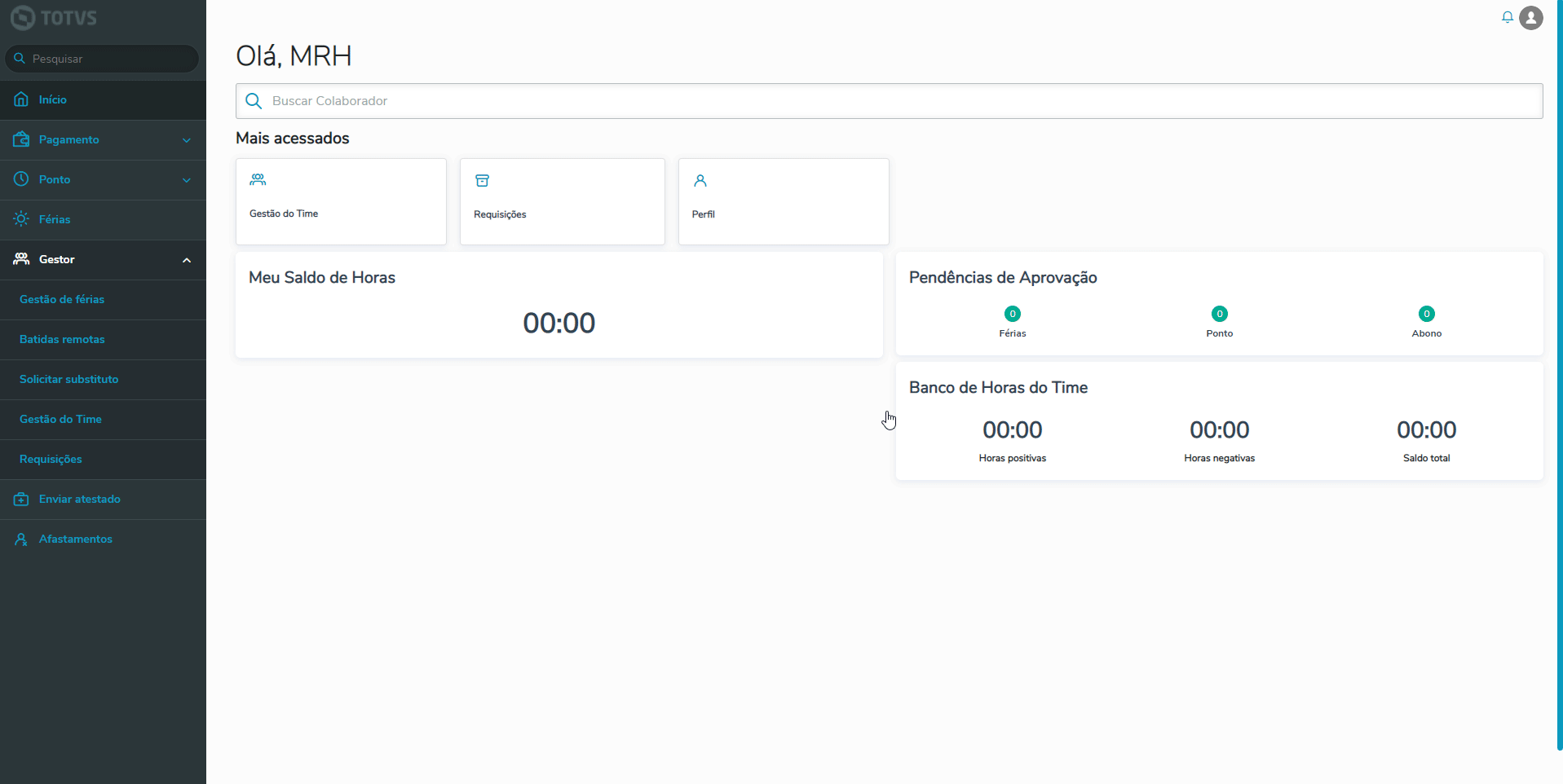Click the Buscar Colaborador magnifier icon
The image size is (1563, 784).
click(254, 101)
